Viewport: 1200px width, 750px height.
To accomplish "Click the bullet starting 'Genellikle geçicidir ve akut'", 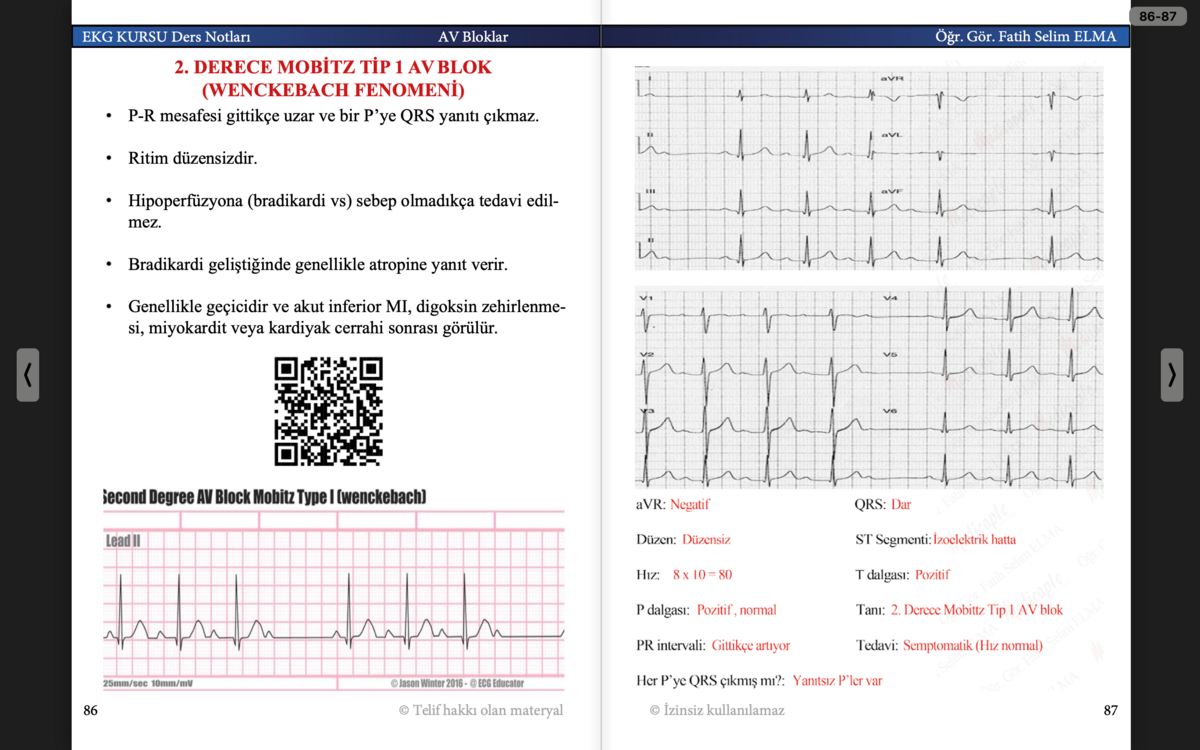I will point(347,317).
